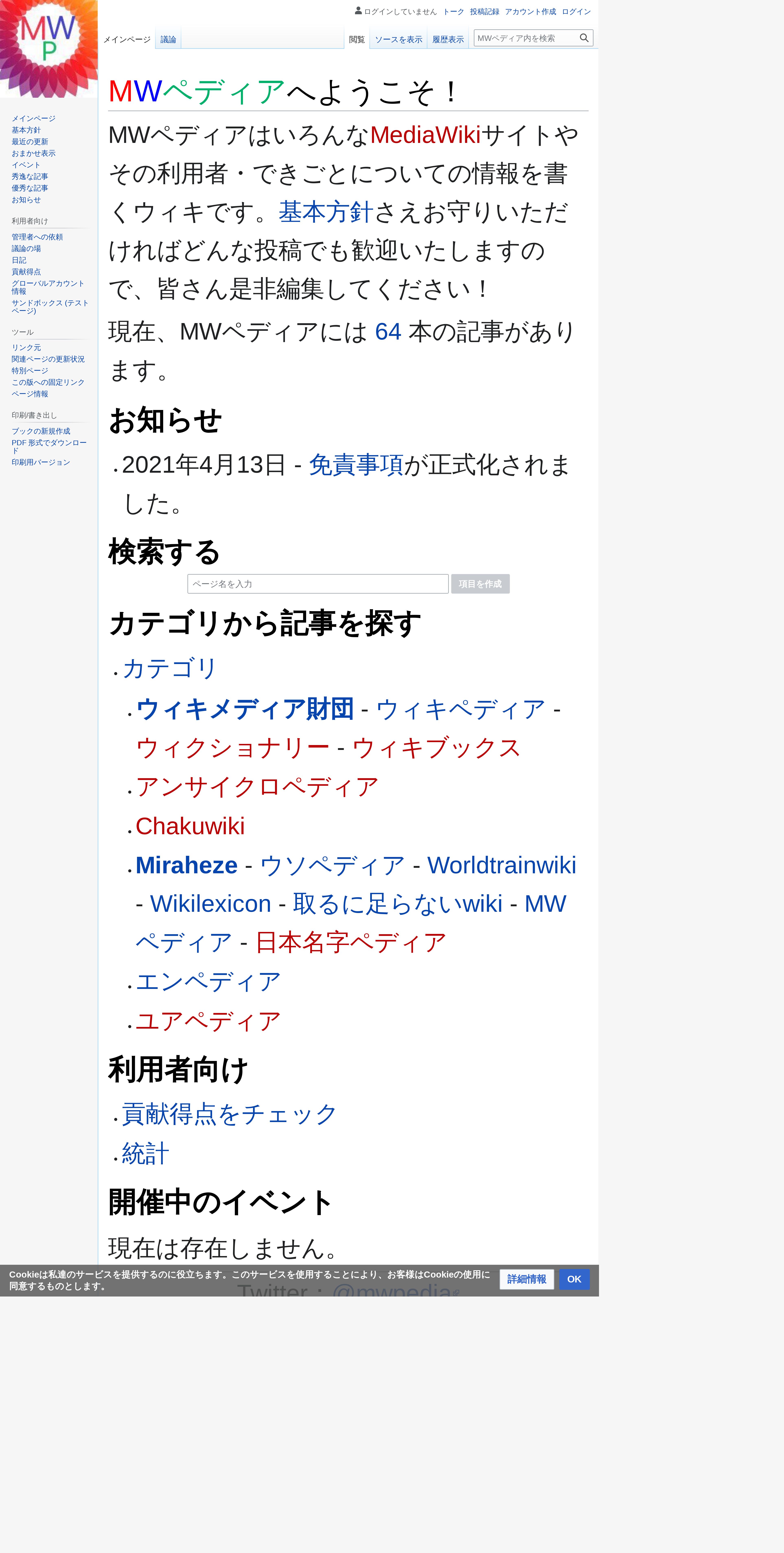The height and width of the screenshot is (1553, 784).
Task: Click the ログイン link
Action: 576,11
